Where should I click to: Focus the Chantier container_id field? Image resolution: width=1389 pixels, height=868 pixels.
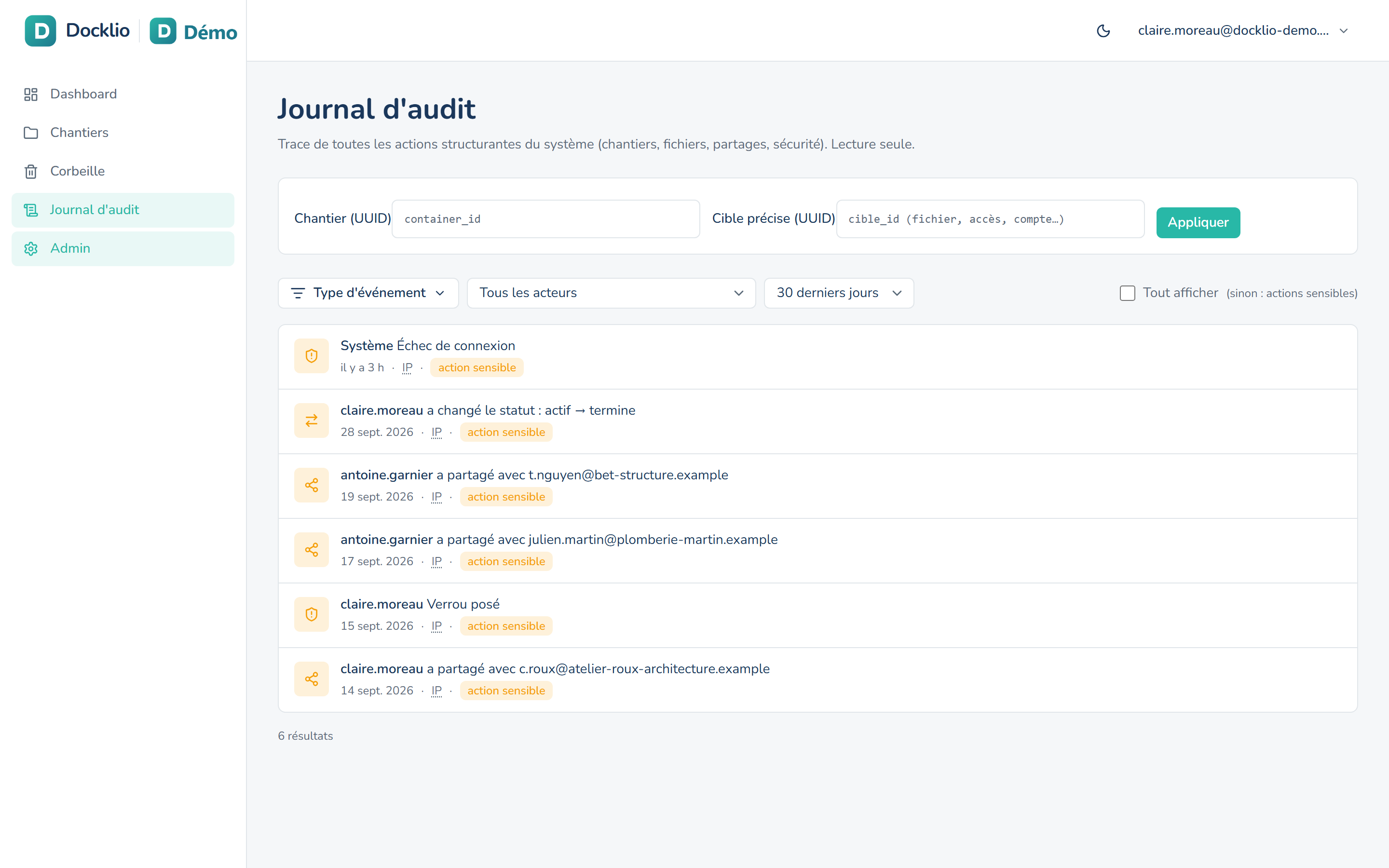pos(546,219)
